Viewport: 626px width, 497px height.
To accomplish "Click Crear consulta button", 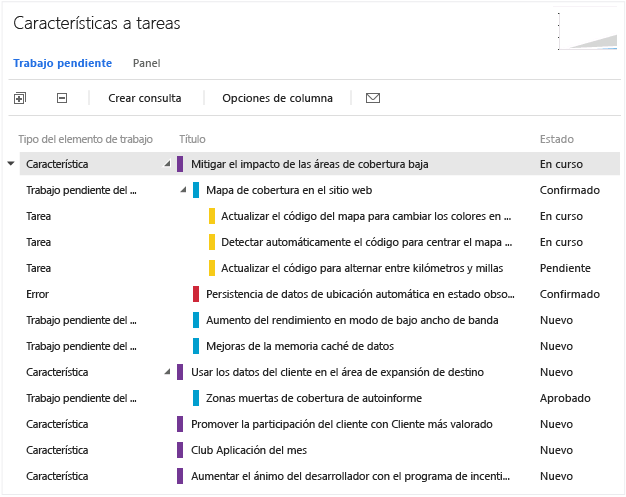I will click(145, 98).
